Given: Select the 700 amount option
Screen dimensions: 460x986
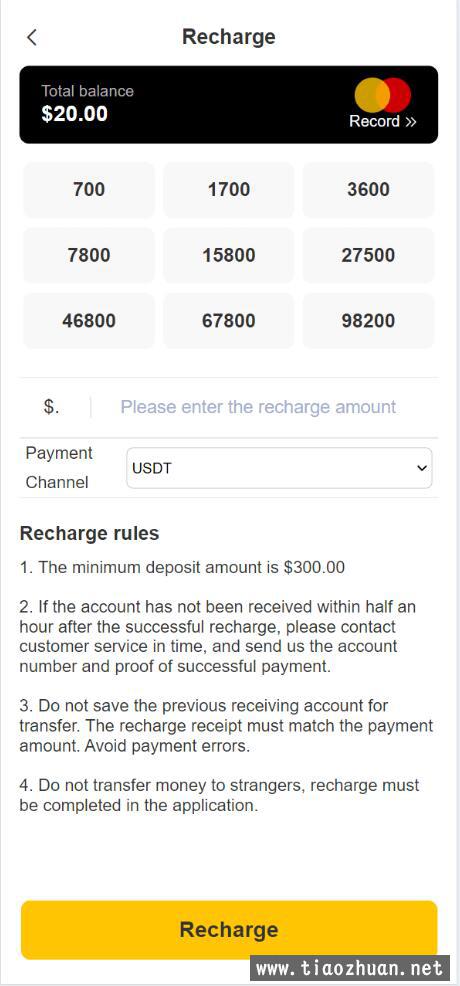Looking at the screenshot, I should click(x=89, y=190).
